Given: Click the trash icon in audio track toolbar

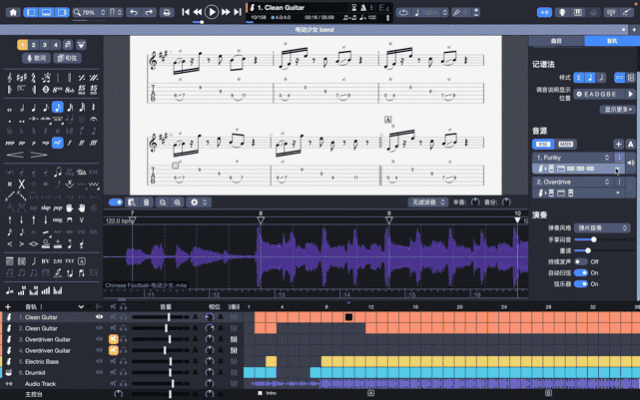Looking at the screenshot, I should pos(146,202).
